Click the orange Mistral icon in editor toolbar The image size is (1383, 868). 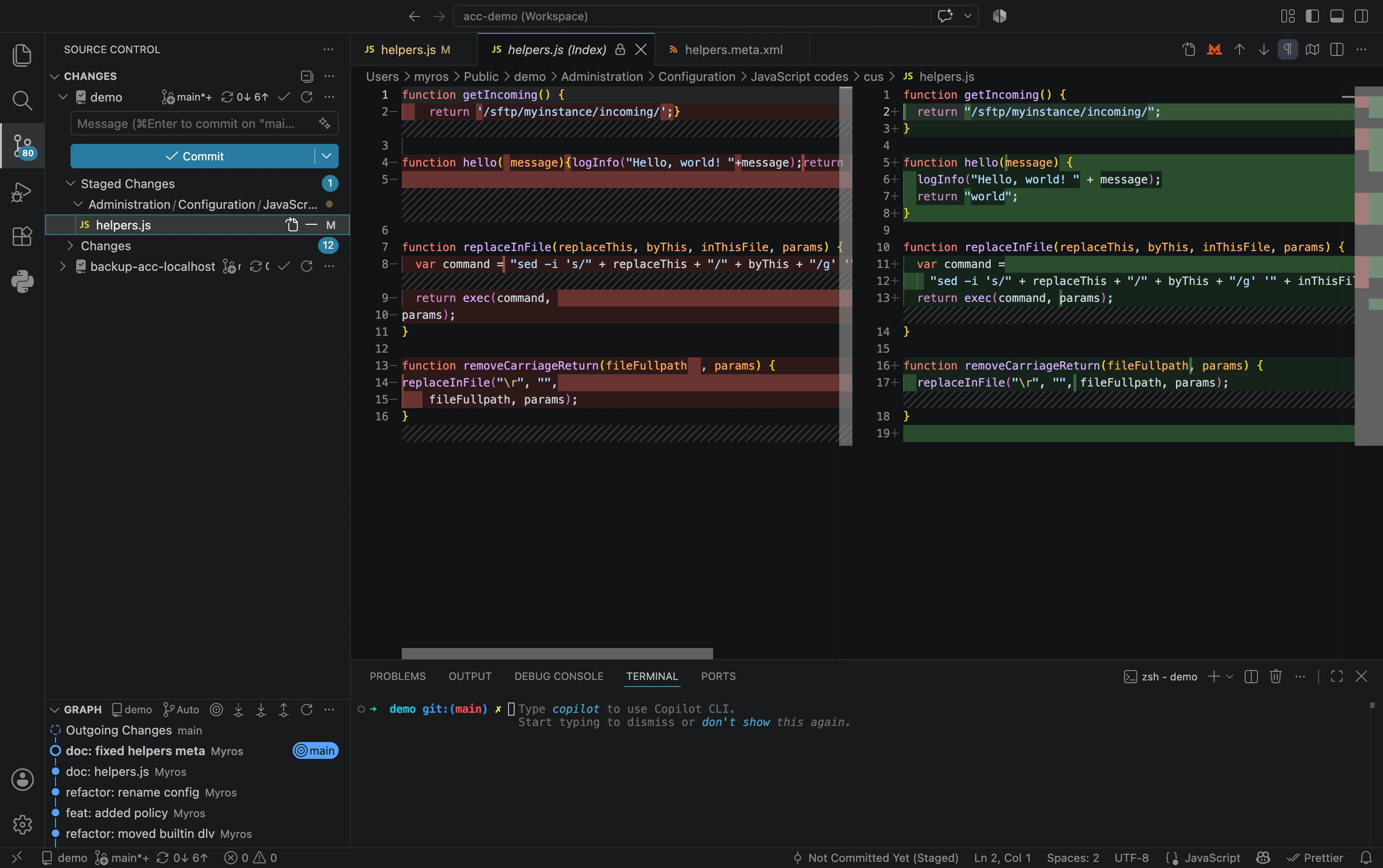point(1214,50)
